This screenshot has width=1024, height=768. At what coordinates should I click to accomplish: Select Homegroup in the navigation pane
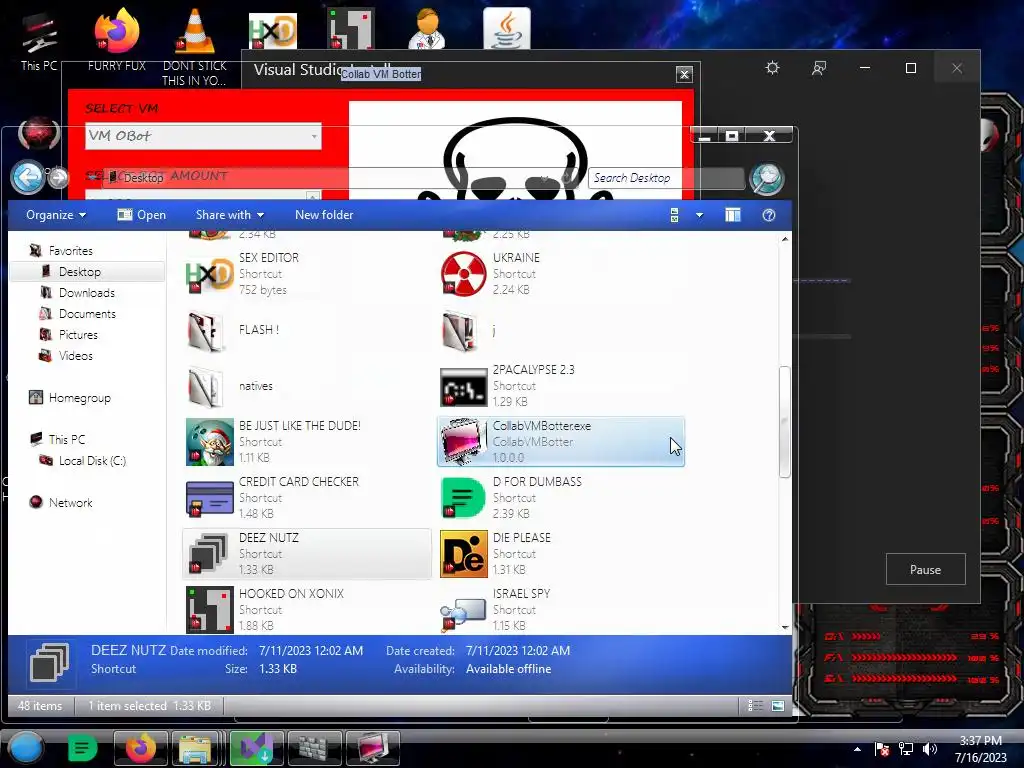(79, 398)
